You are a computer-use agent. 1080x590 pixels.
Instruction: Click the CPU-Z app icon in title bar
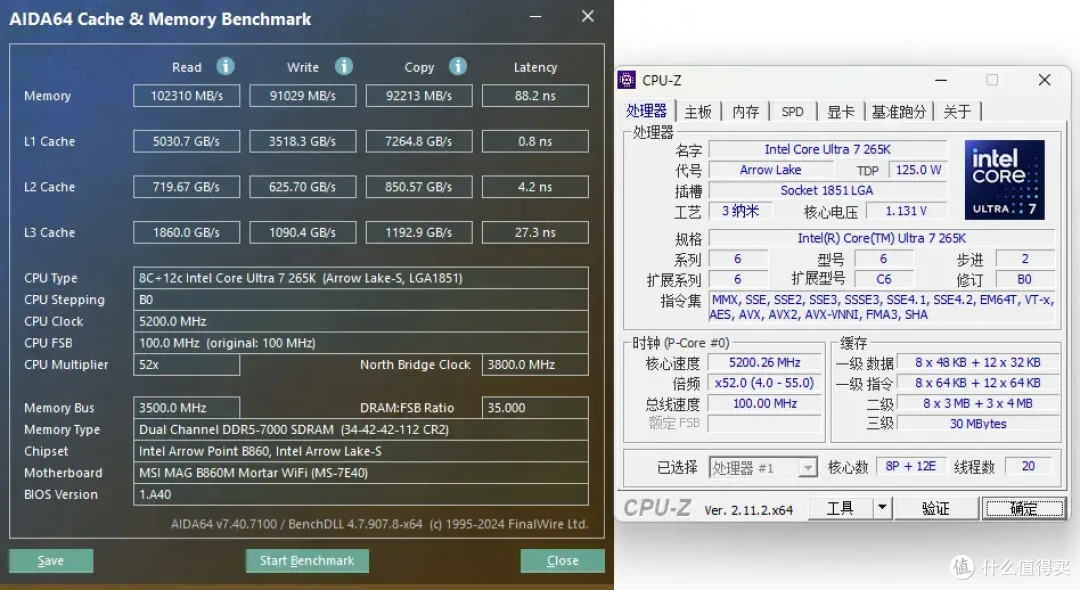tap(627, 80)
